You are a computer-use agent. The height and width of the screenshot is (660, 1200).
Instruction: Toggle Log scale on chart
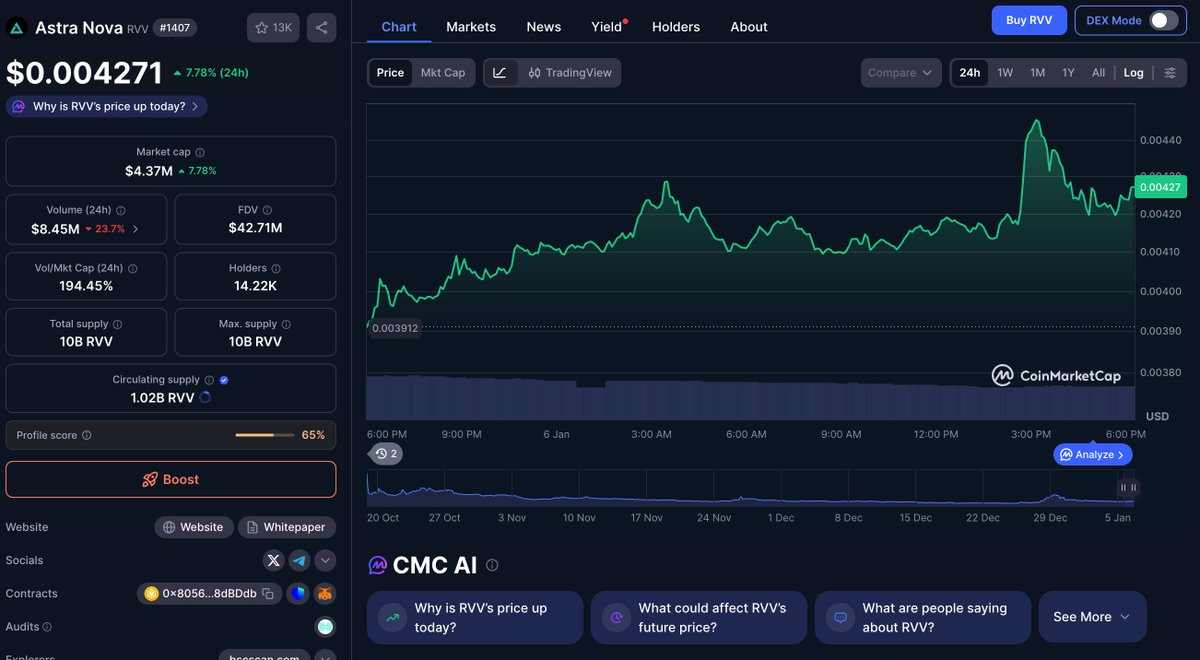(x=1133, y=73)
